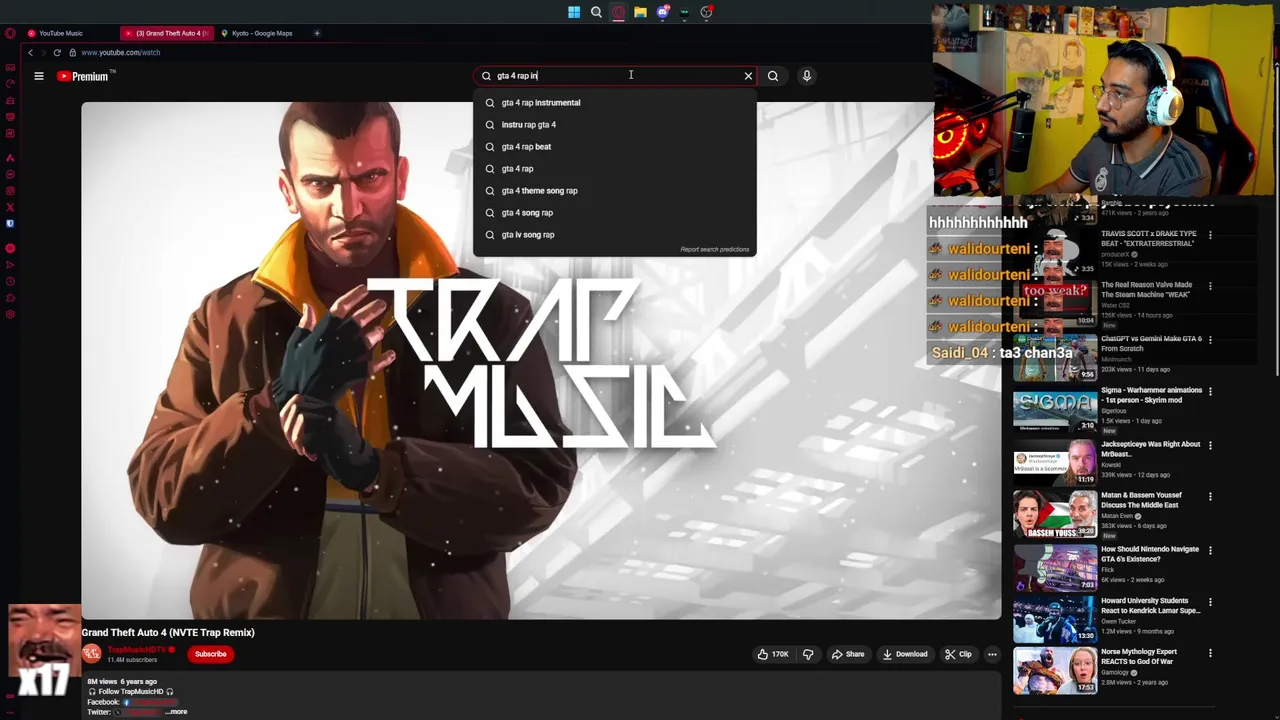Open options for 'Sigma - Warhammer animations' video
The image size is (1280, 720).
click(x=1210, y=391)
